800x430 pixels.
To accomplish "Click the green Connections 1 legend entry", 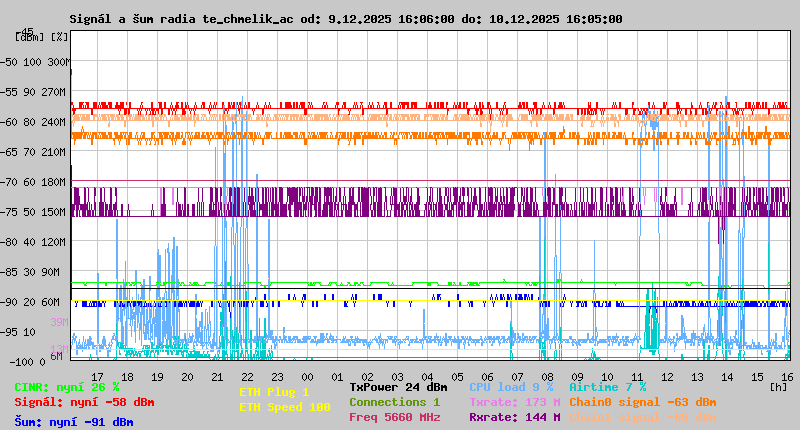I will tap(394, 402).
